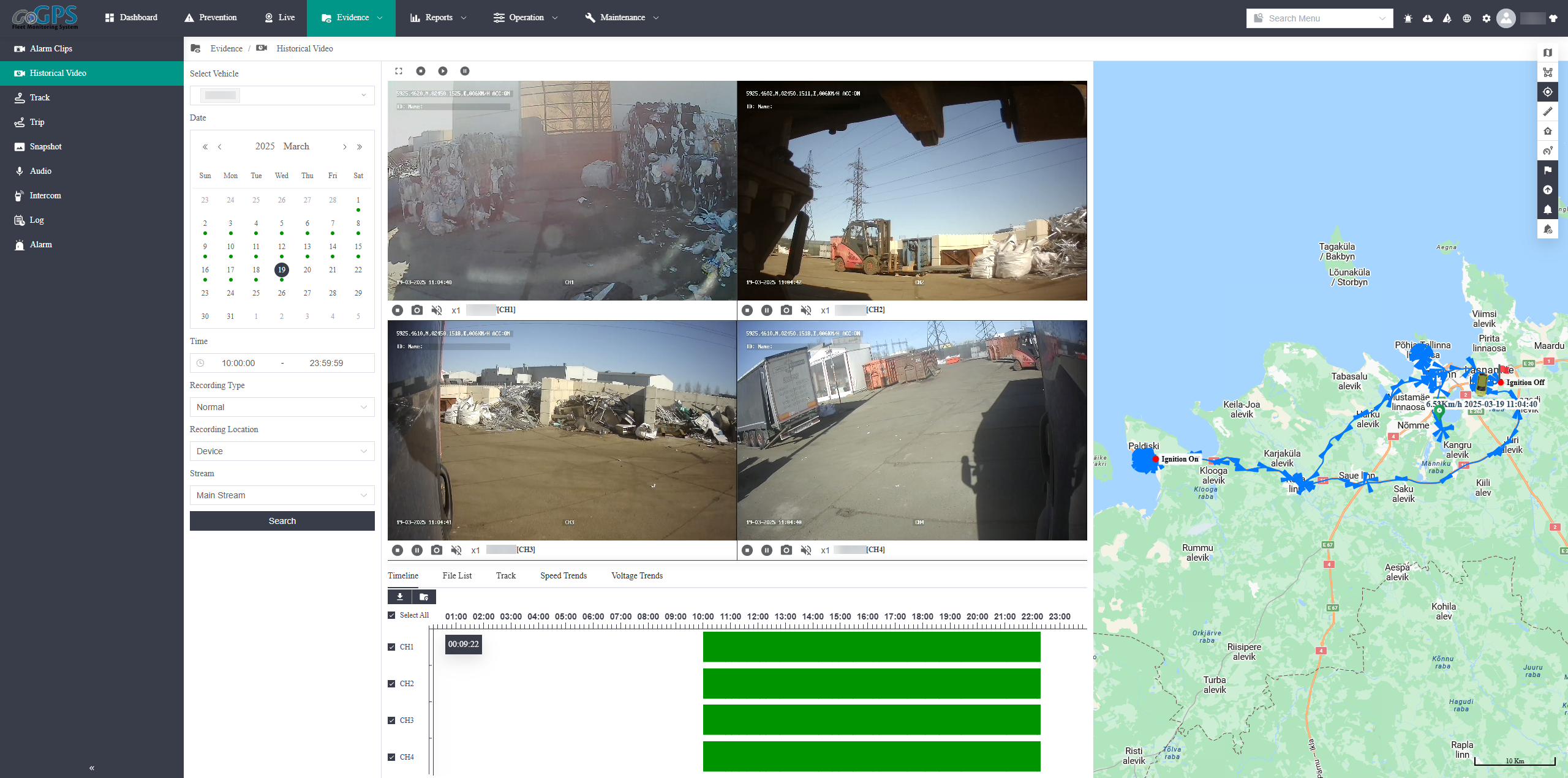Click the CH1 green timeline bar

[x=871, y=647]
